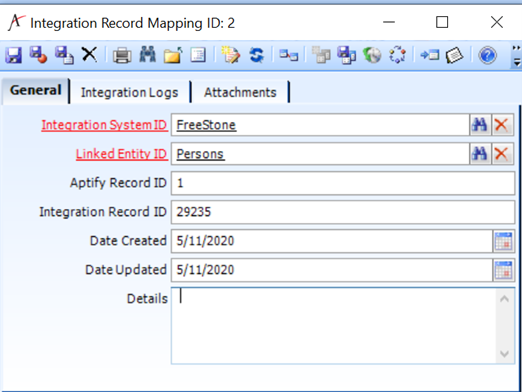
Task: Click Save and Close icon with red dot
Action: [38, 54]
